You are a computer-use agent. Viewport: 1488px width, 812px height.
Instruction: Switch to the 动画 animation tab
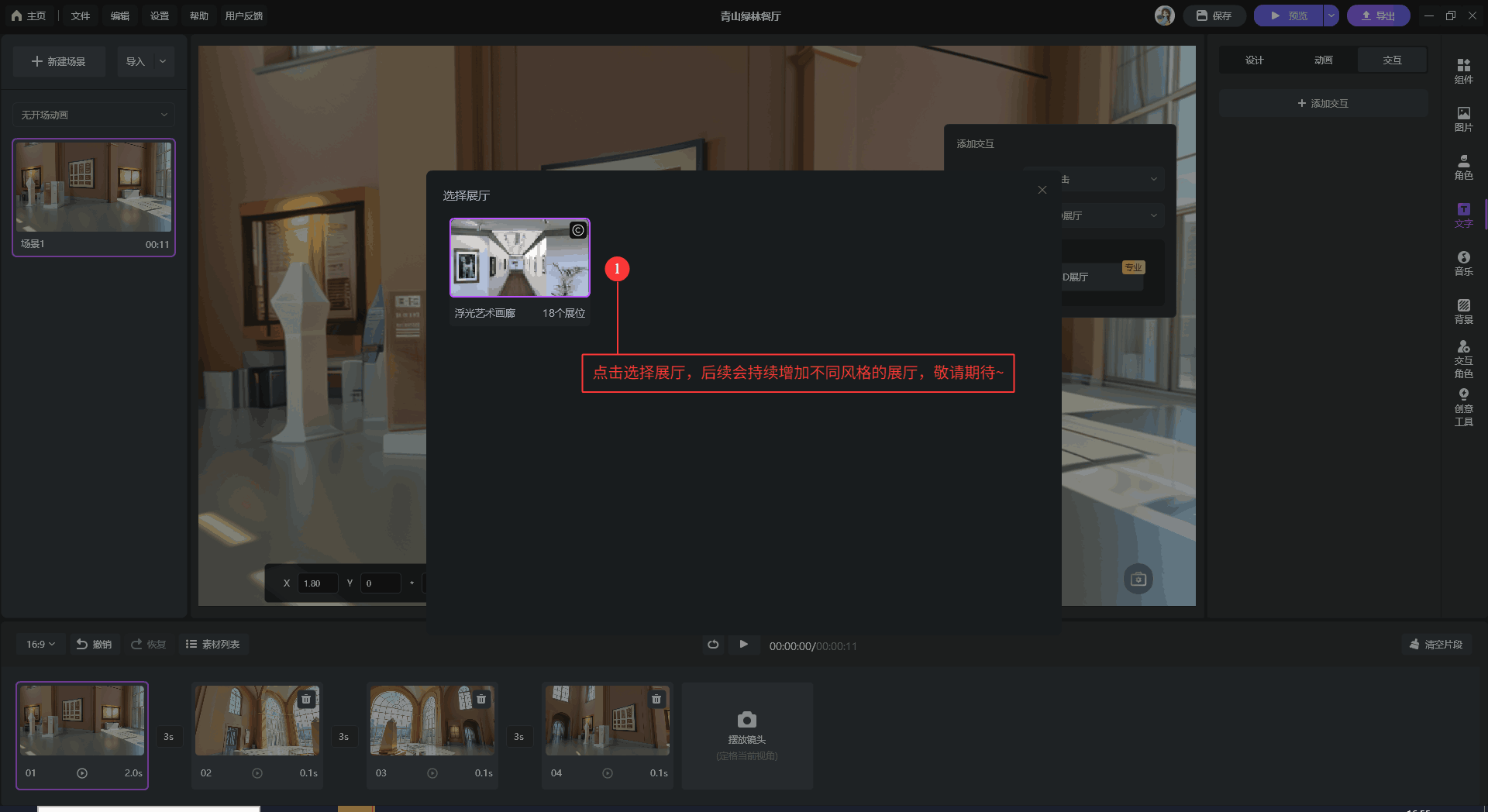(x=1323, y=60)
